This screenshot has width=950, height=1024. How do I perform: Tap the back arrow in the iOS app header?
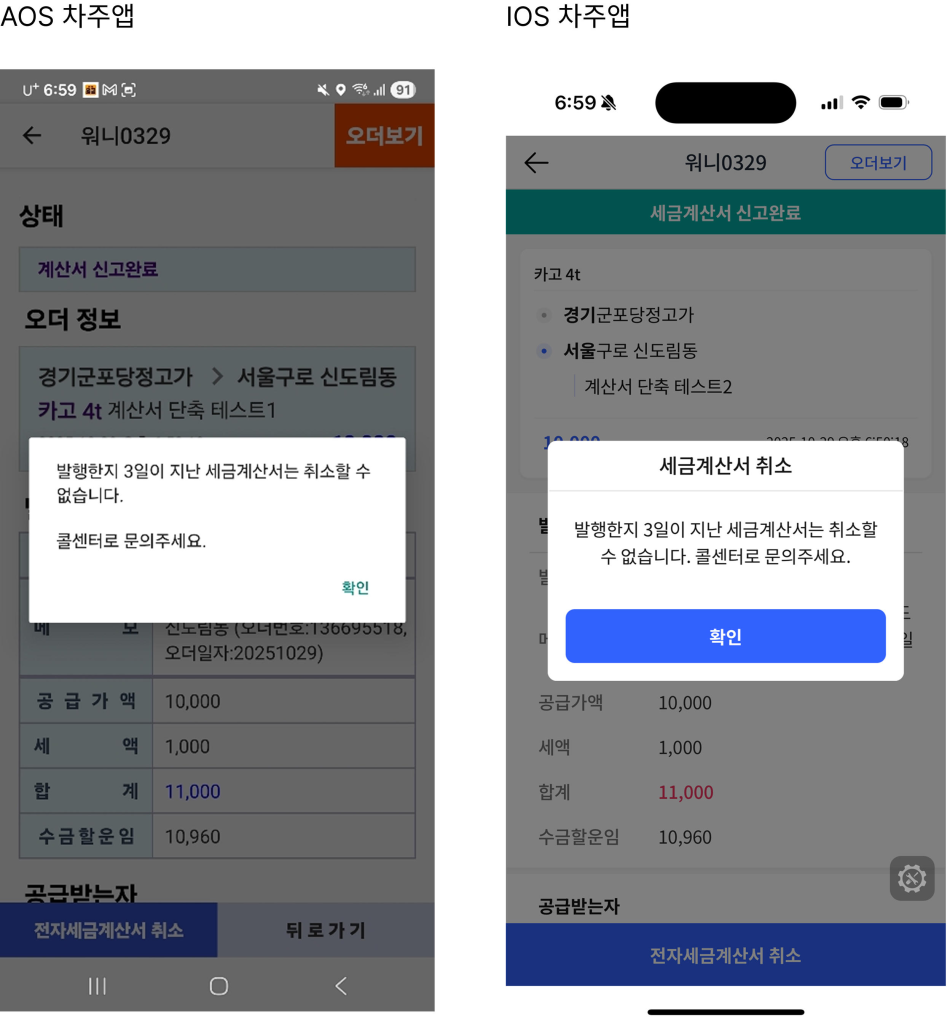pyautogui.click(x=536, y=162)
